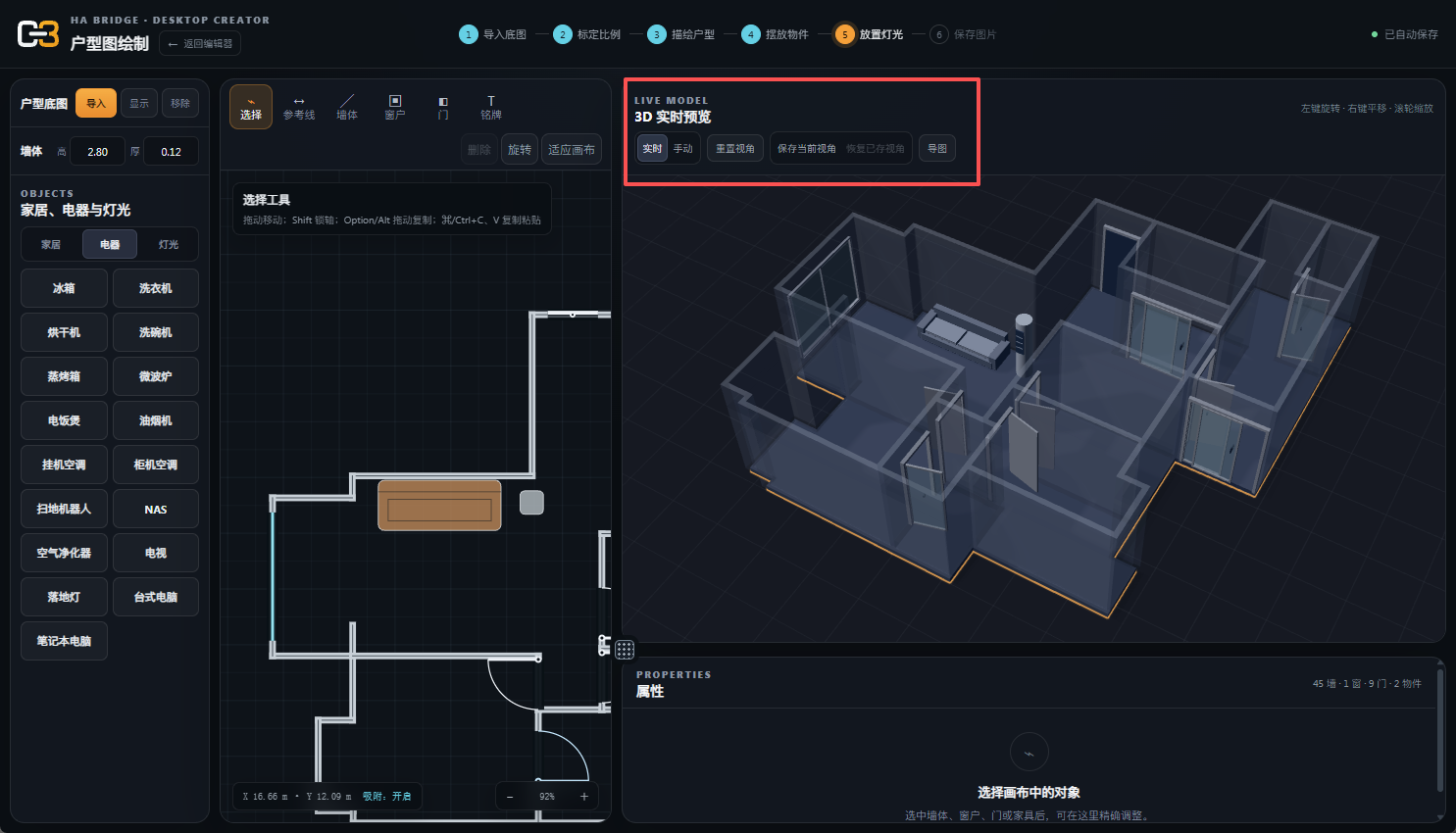Jump to step 6 保存图片
The image size is (1456, 833).
point(964,34)
